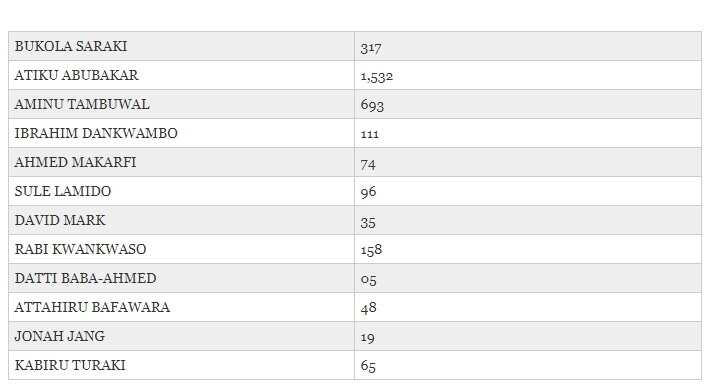718x392 pixels.
Task: Select the SULE LAMIDO row label
Action: [63, 191]
